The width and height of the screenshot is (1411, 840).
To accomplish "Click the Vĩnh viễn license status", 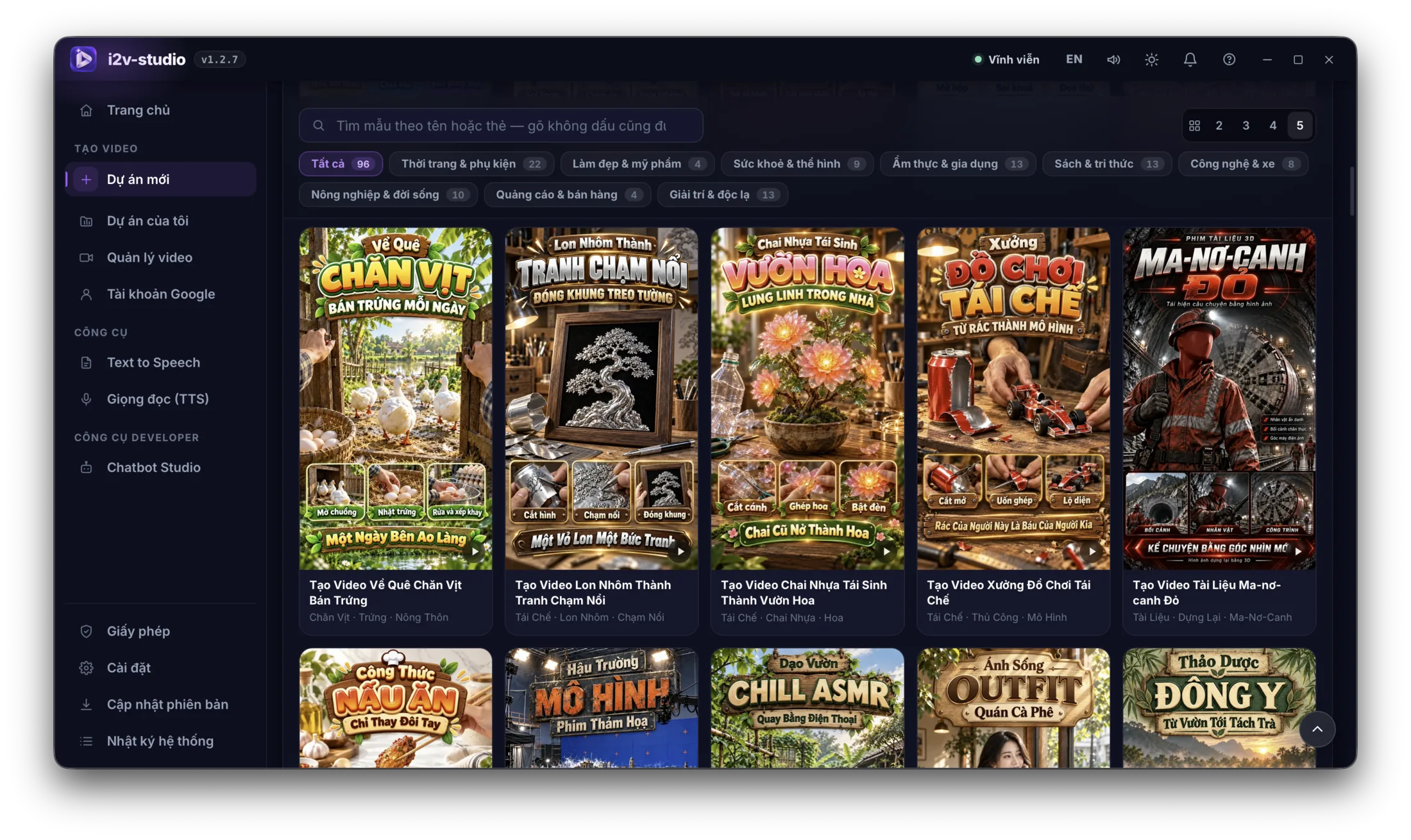I will coord(1006,60).
